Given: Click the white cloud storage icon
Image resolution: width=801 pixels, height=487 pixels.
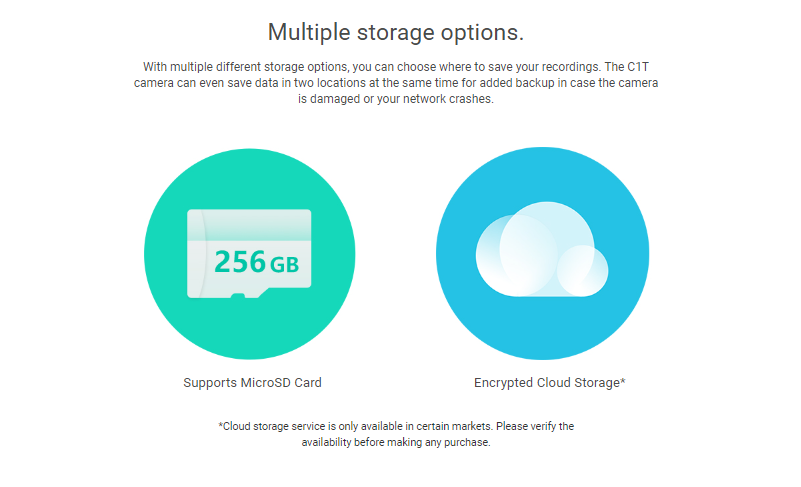Looking at the screenshot, I should (x=542, y=249).
